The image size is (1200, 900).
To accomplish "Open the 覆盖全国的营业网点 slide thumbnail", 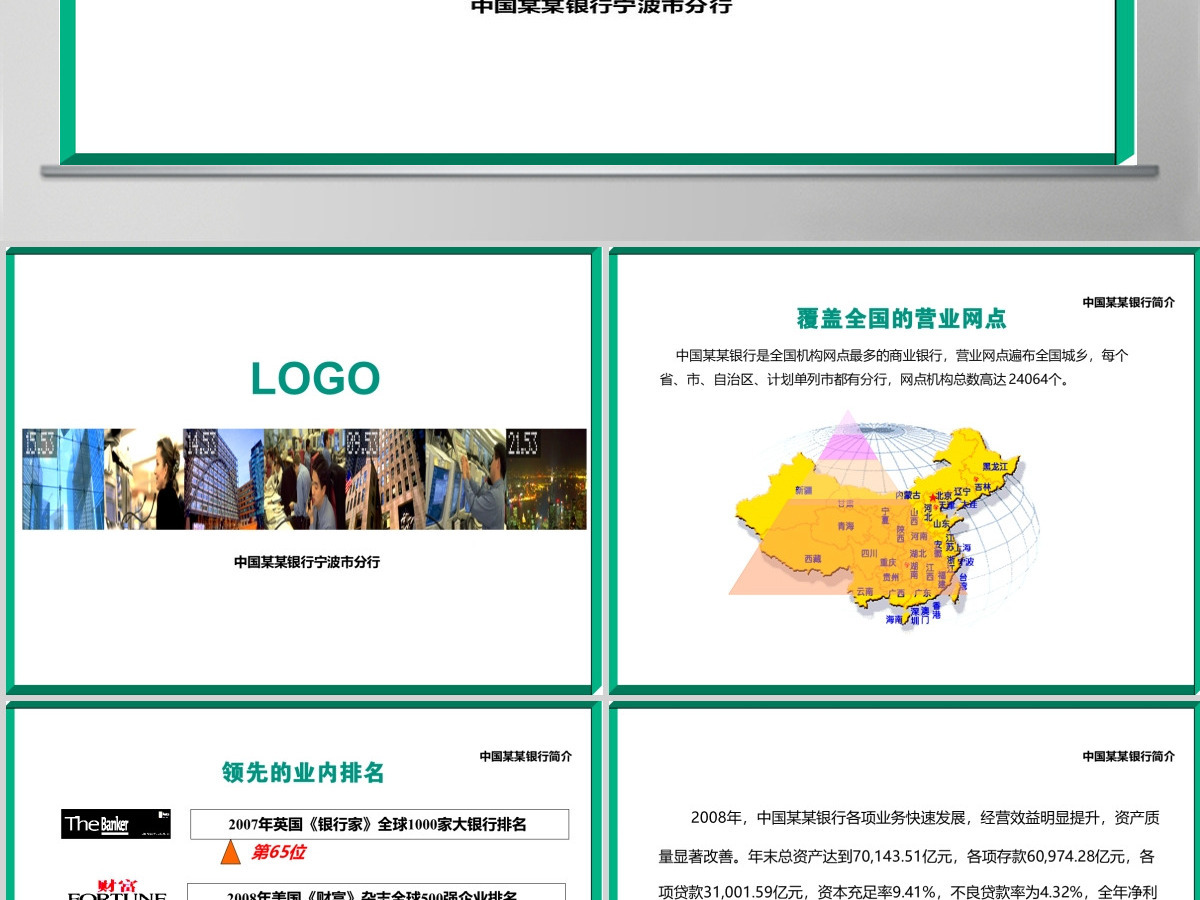I will 904,470.
